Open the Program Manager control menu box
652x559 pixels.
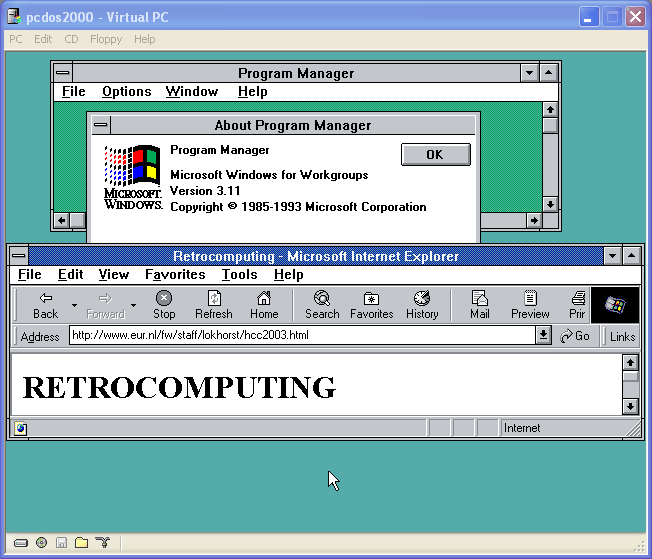[x=63, y=73]
